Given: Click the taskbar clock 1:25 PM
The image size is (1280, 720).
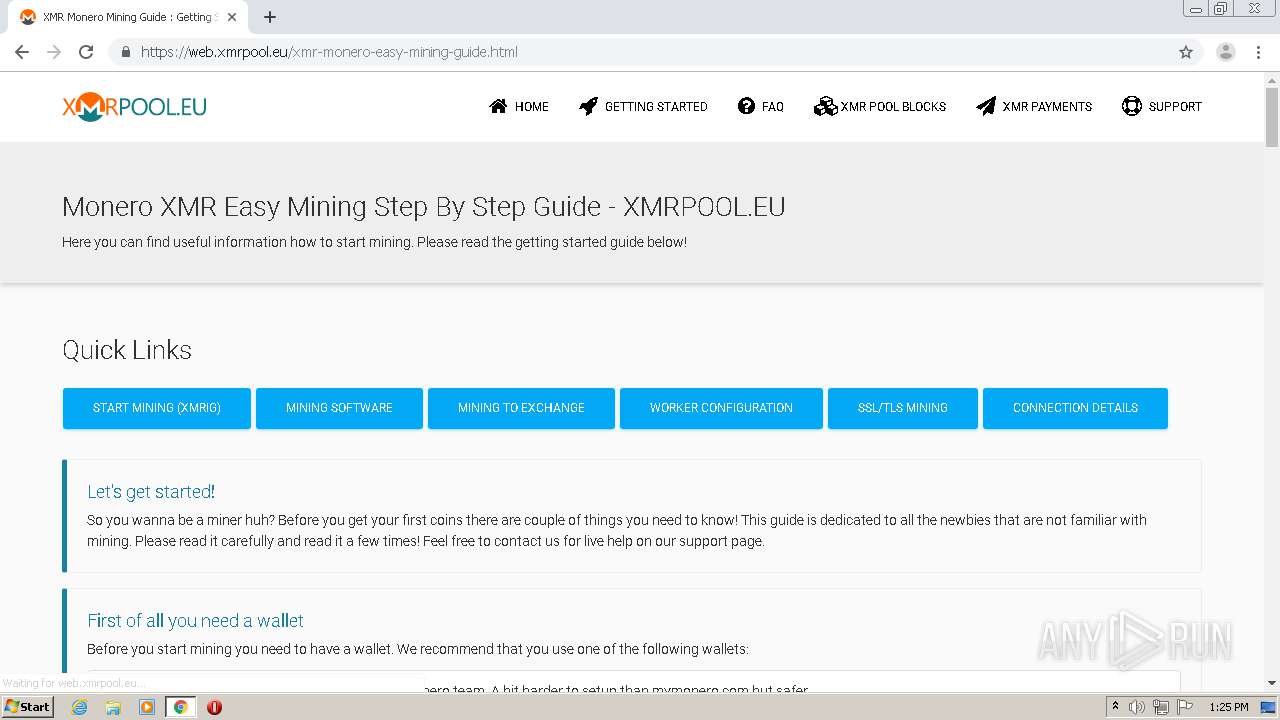Looking at the screenshot, I should point(1229,707).
